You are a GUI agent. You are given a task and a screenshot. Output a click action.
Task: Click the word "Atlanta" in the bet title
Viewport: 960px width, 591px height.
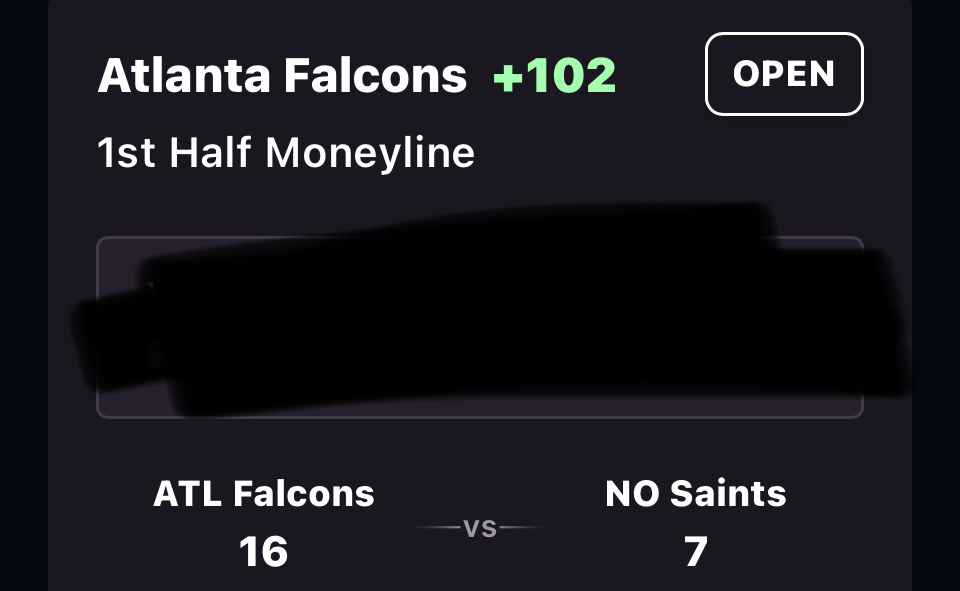(x=180, y=77)
